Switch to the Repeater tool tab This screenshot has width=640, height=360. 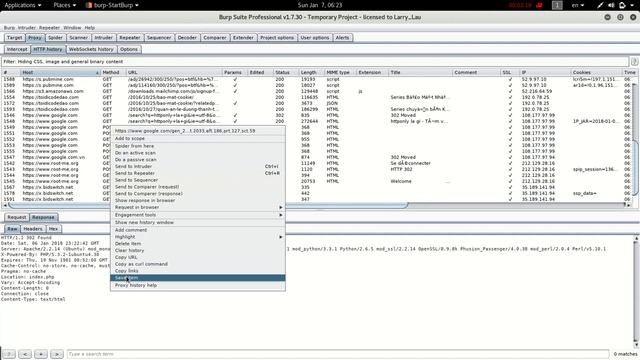point(130,38)
